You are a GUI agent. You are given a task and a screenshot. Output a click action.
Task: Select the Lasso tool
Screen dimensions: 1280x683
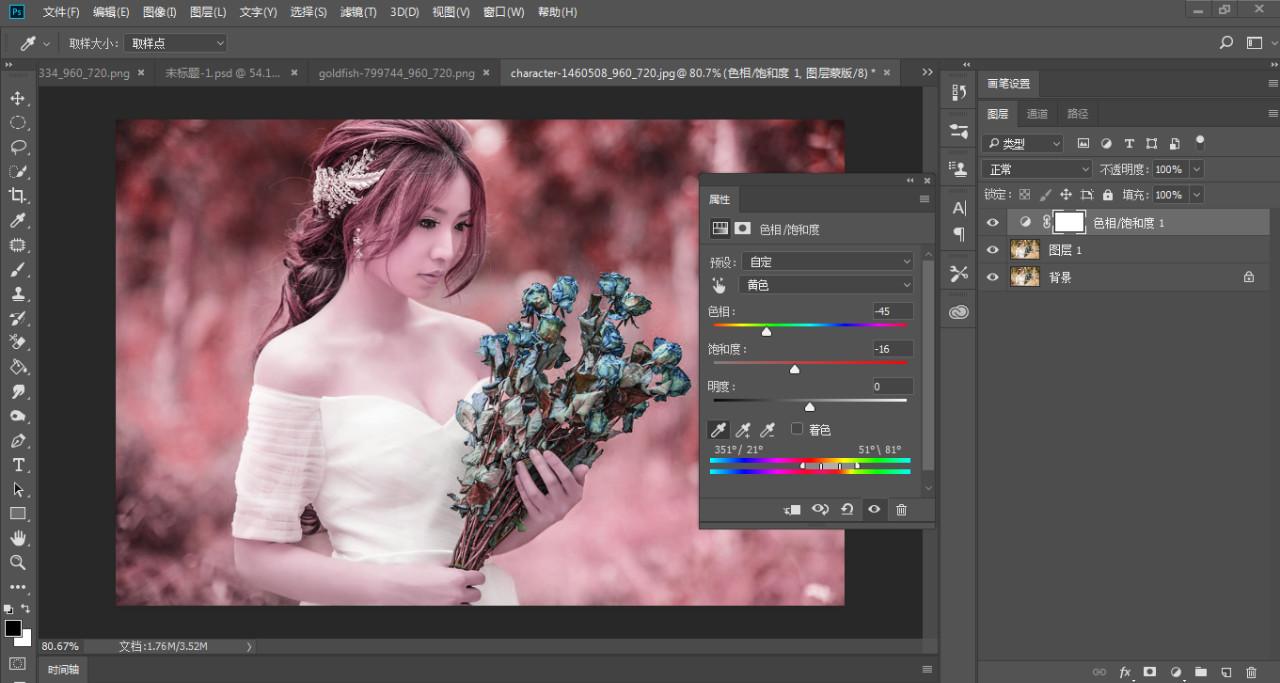(17, 147)
